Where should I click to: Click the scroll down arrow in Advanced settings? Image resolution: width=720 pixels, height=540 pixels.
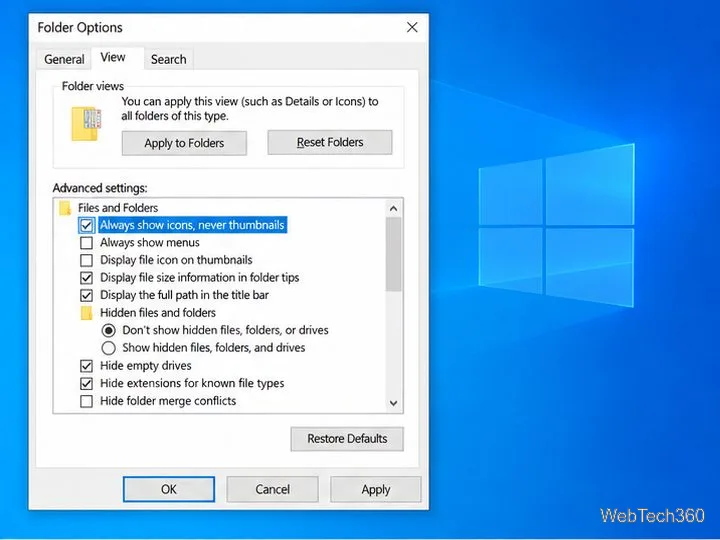click(394, 403)
